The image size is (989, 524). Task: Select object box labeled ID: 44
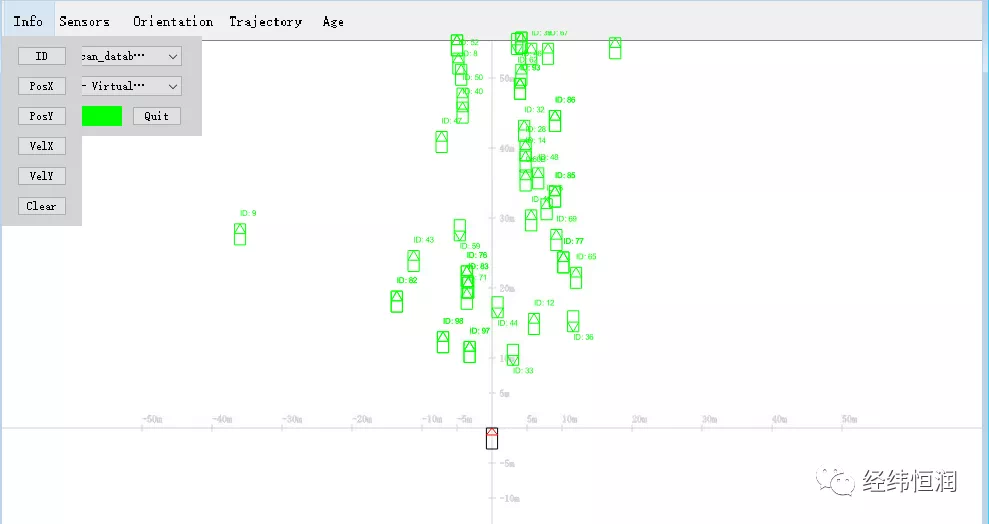(x=497, y=307)
